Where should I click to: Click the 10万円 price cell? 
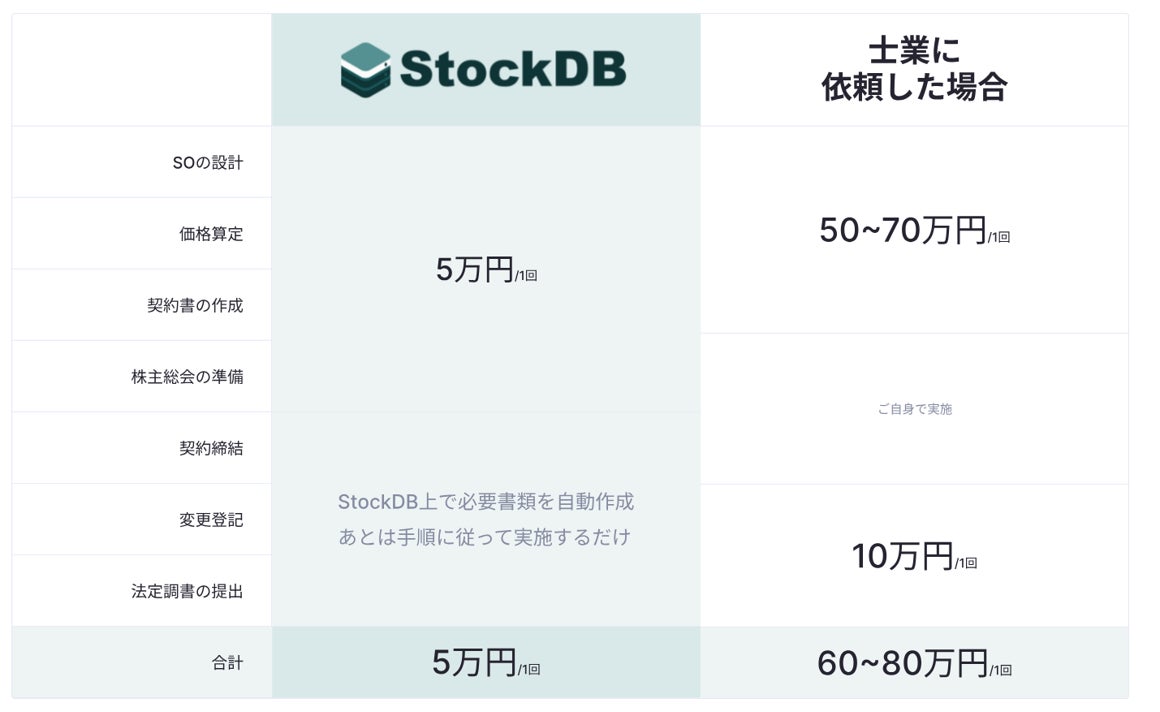914,556
